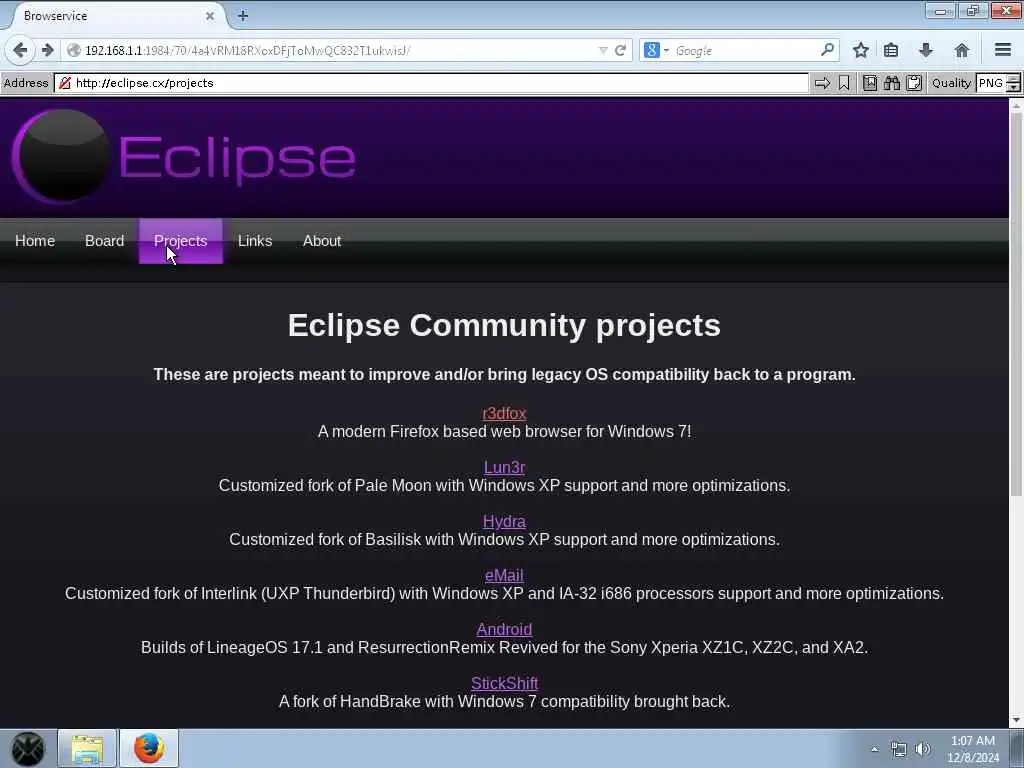Click the Browservice Go arrow button
Screen dimensions: 1024x768
coord(822,83)
